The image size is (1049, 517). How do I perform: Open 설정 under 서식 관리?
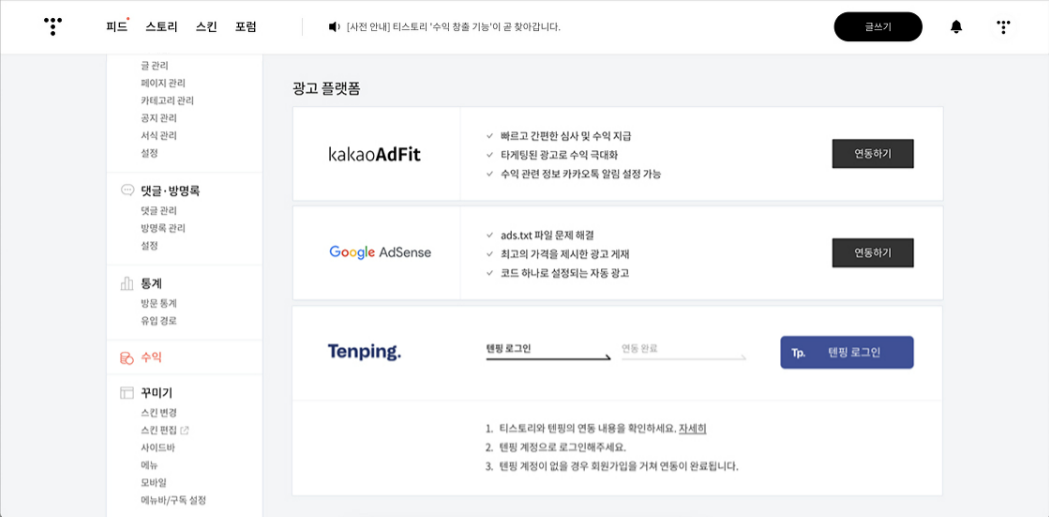149,153
